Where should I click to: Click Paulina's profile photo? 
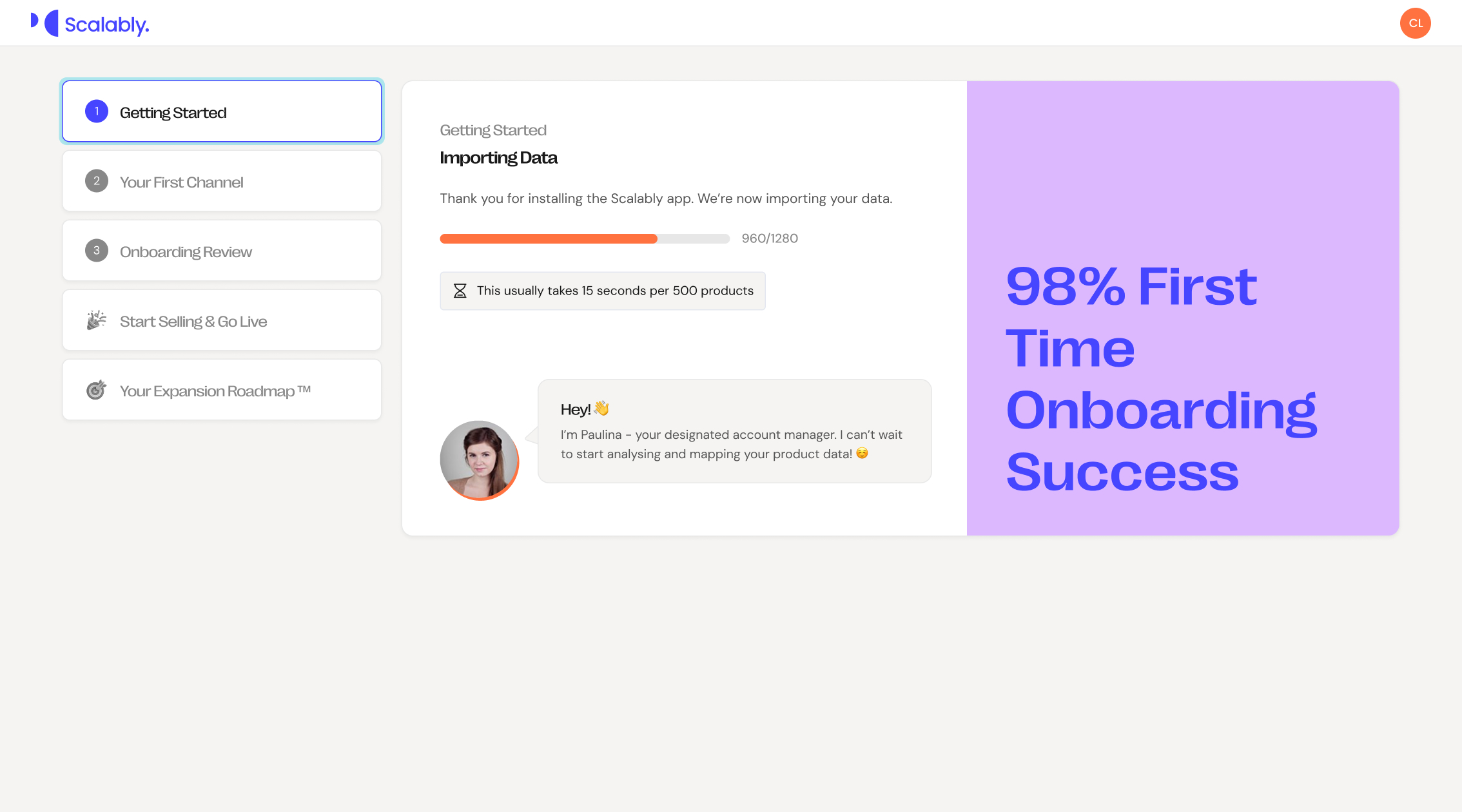pos(479,460)
